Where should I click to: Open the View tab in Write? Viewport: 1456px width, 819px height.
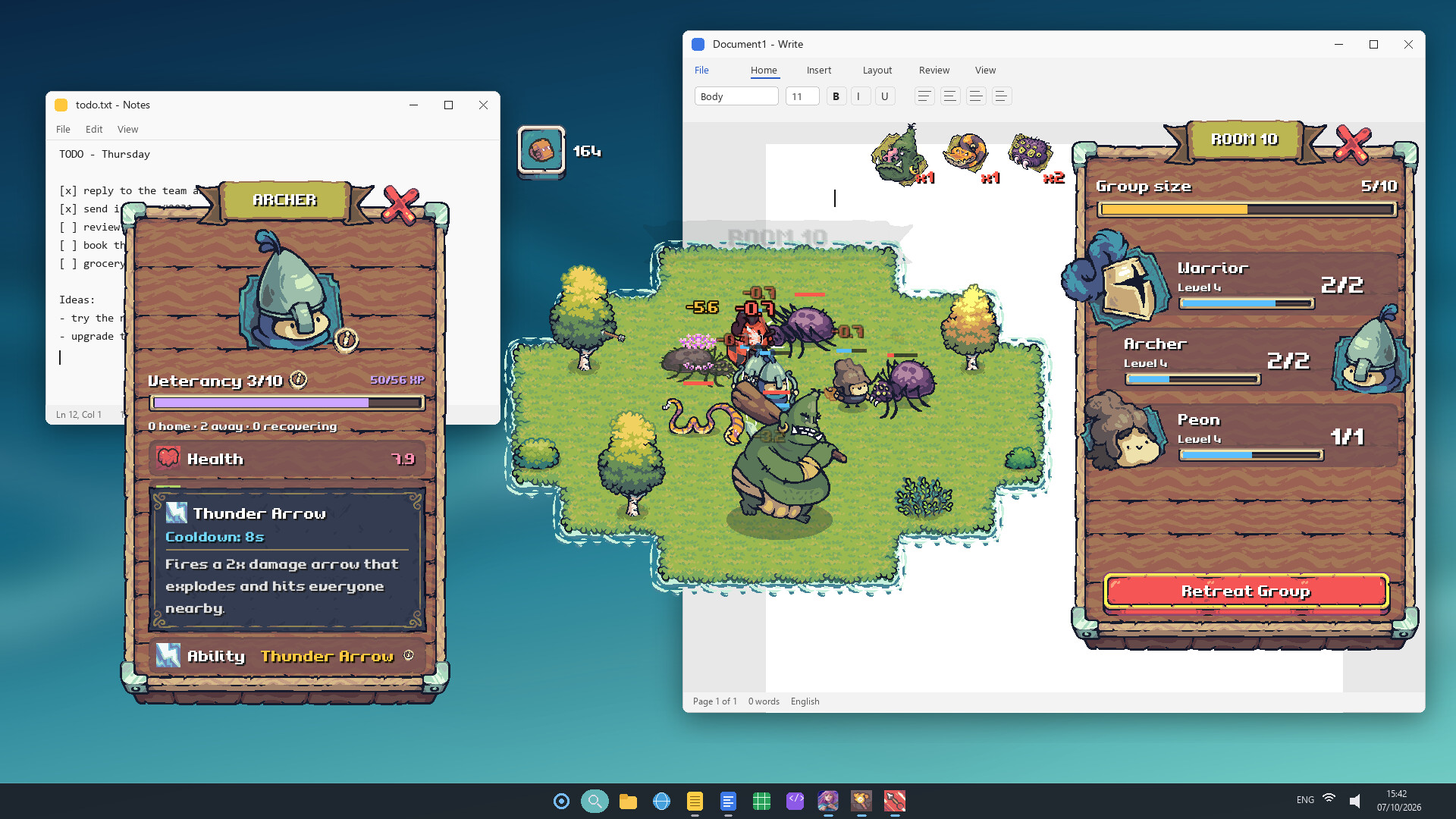985,70
